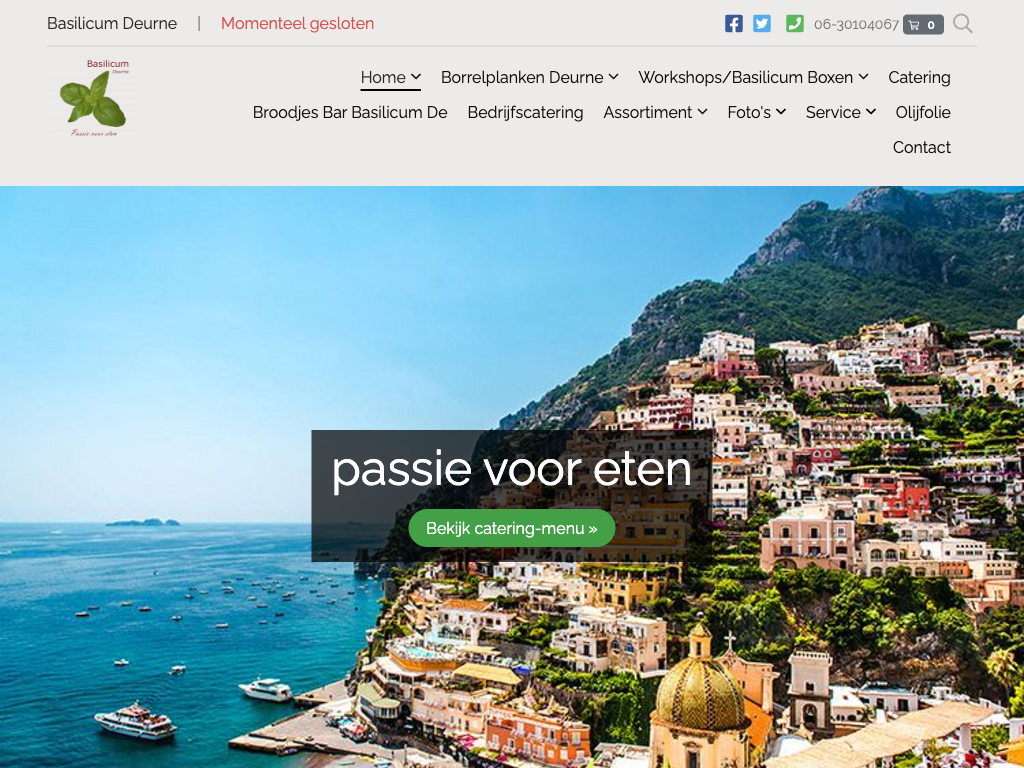Screen dimensions: 1024x768
Task: Click the Bekijk catering-menu button
Action: (512, 528)
